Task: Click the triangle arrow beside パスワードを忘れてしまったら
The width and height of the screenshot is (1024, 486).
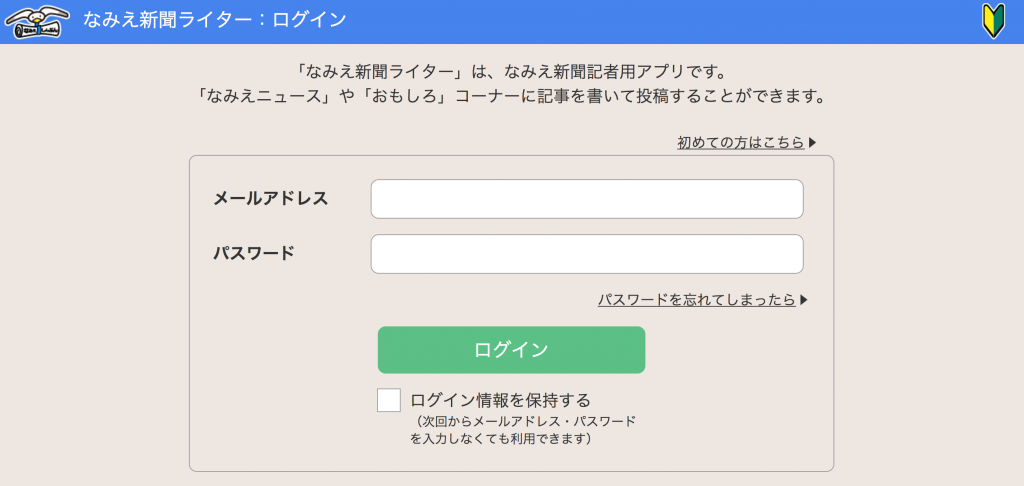Action: 804,300
